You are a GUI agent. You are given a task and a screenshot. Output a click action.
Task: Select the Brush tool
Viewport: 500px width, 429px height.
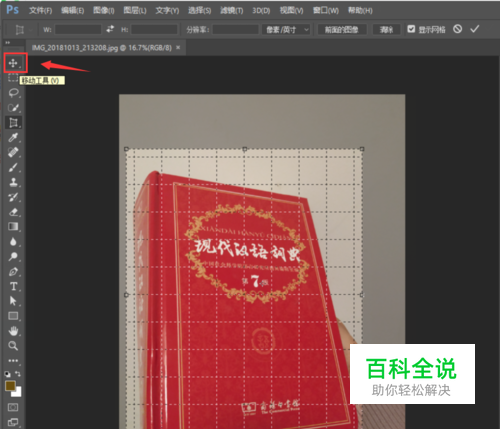[13, 167]
